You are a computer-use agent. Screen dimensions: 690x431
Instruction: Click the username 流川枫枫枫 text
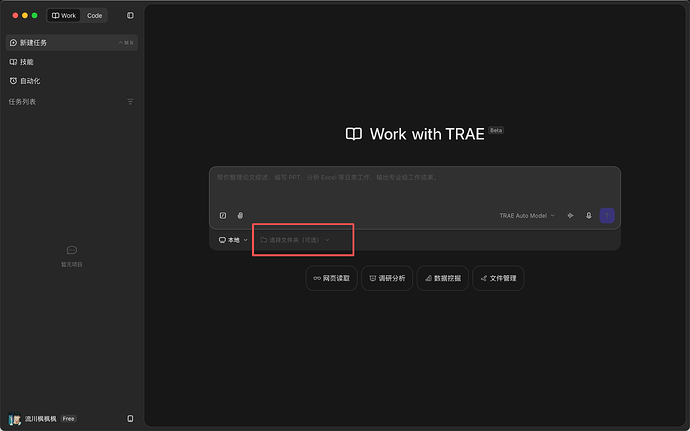pos(40,419)
